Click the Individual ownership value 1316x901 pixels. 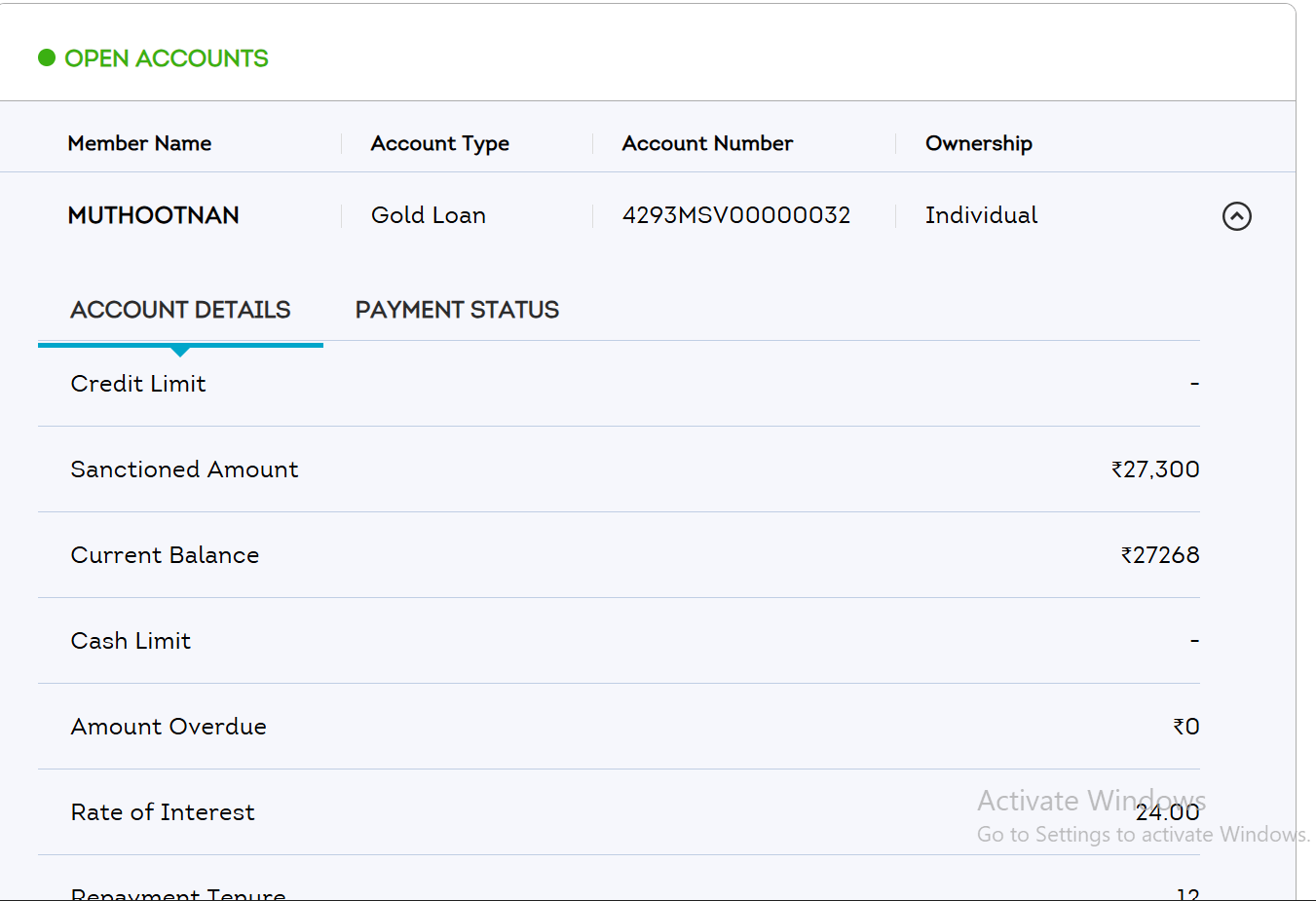tap(981, 215)
